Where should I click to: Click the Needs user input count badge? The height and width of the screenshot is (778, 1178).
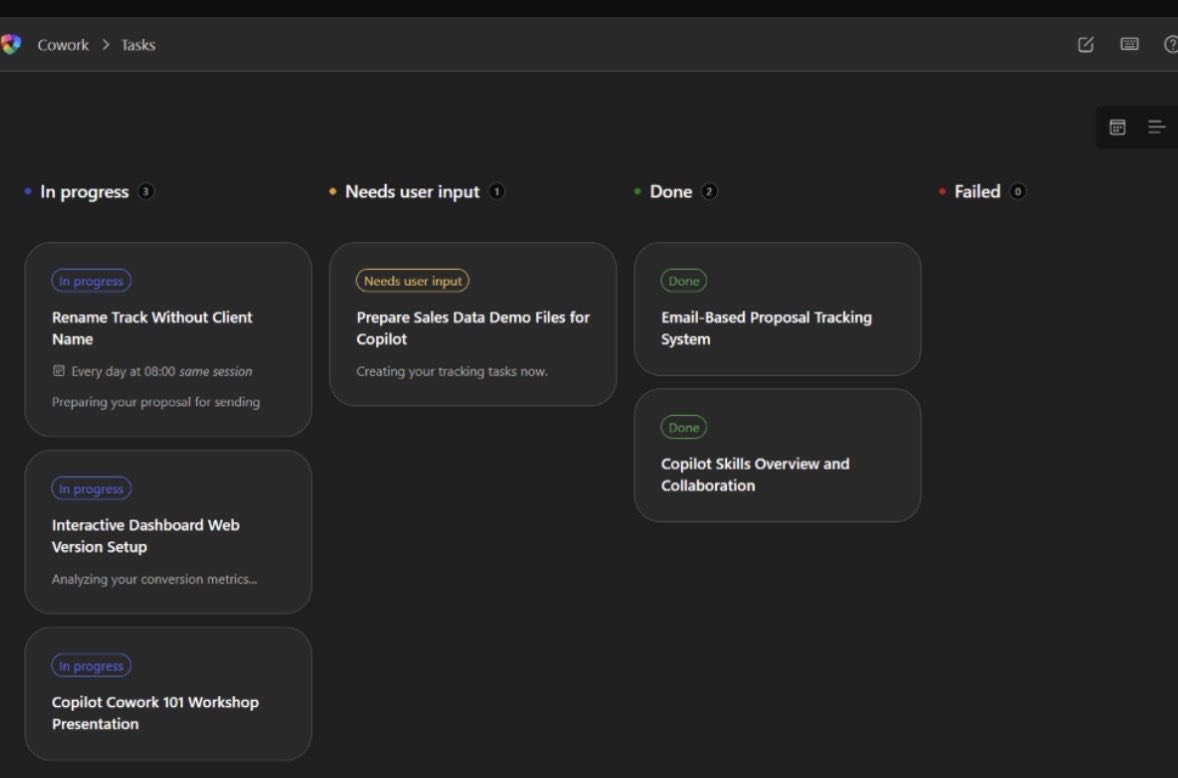(496, 191)
